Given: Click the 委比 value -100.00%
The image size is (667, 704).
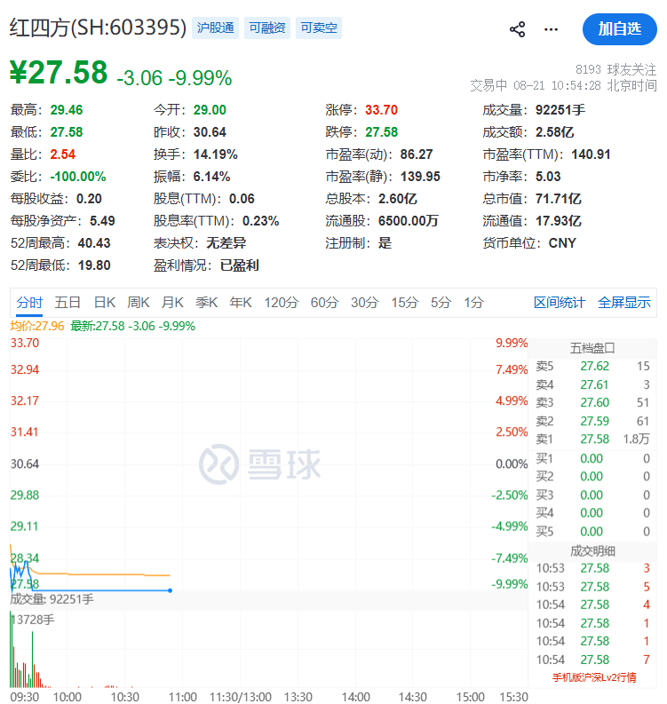Looking at the screenshot, I should click(78, 176).
